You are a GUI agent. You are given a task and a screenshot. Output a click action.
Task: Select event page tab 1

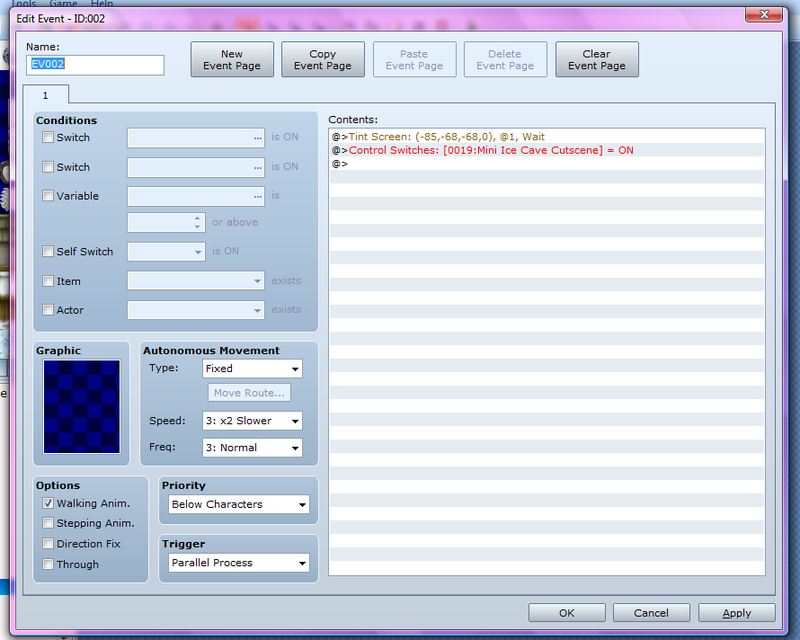point(46,95)
